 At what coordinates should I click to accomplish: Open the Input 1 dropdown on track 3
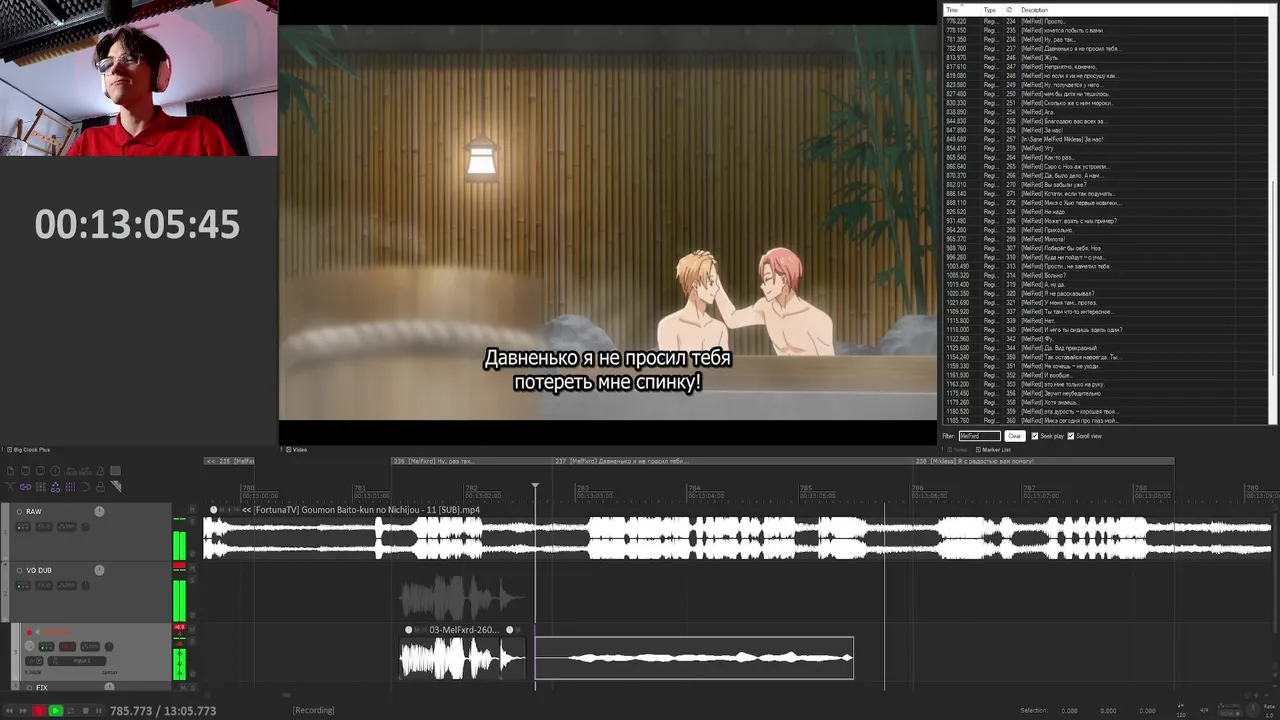[x=77, y=661]
